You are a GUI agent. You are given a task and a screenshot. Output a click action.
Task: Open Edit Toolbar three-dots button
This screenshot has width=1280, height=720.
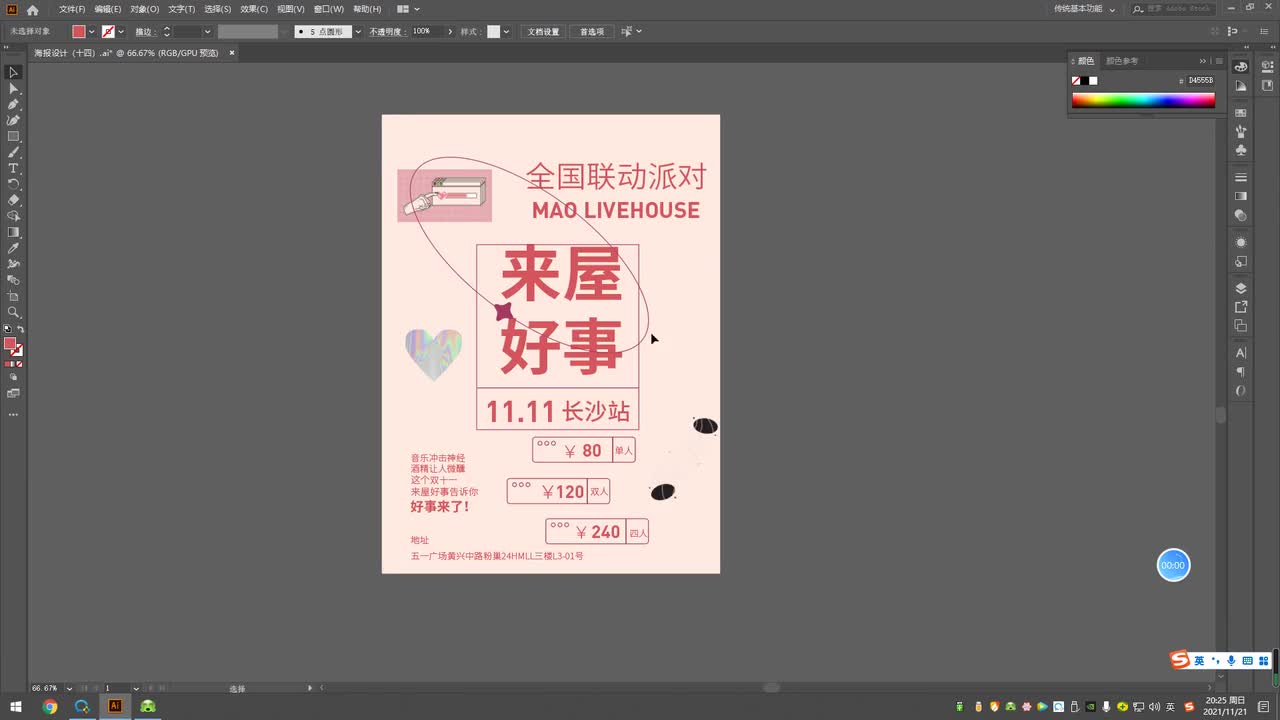pos(13,414)
